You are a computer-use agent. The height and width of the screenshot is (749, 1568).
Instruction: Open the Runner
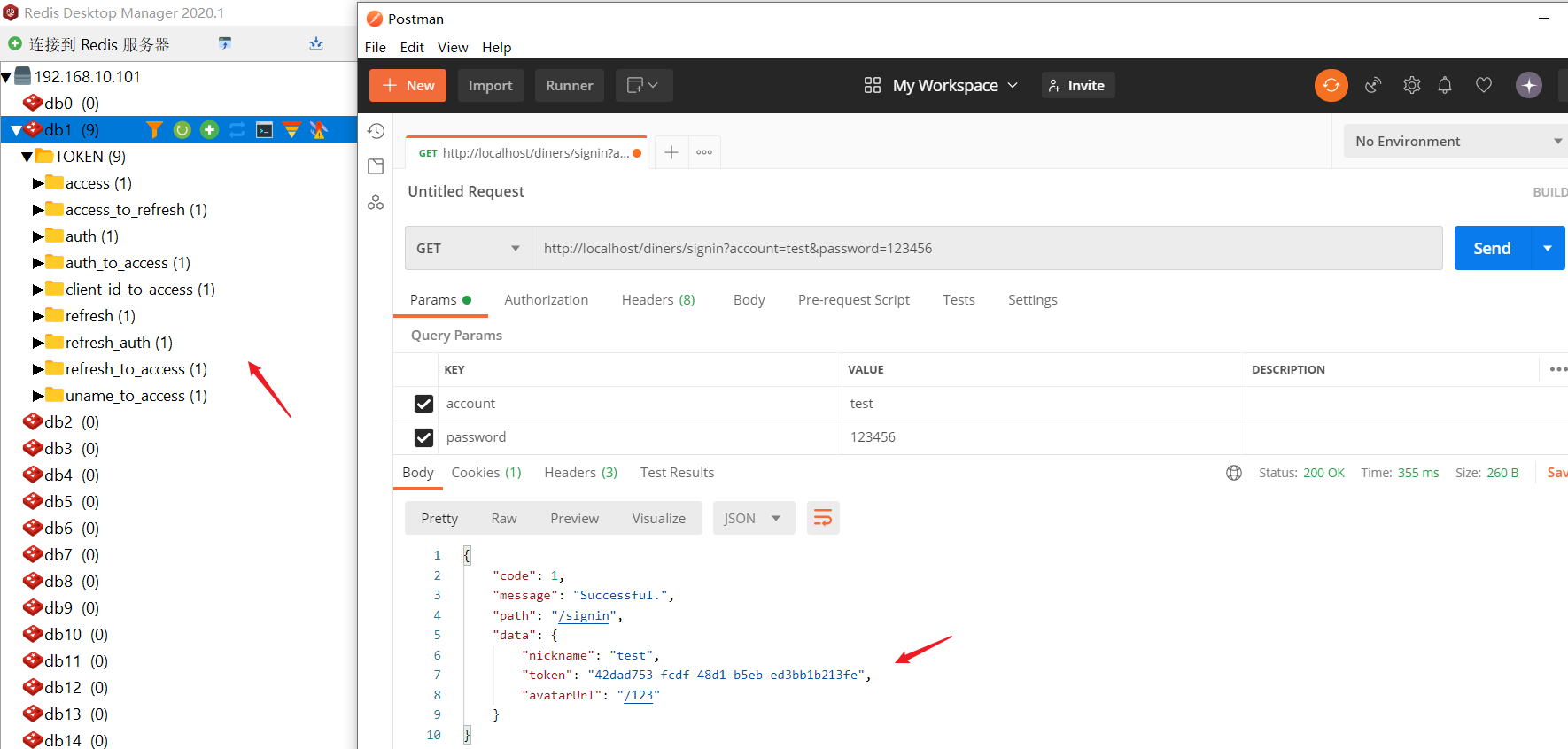[x=570, y=85]
